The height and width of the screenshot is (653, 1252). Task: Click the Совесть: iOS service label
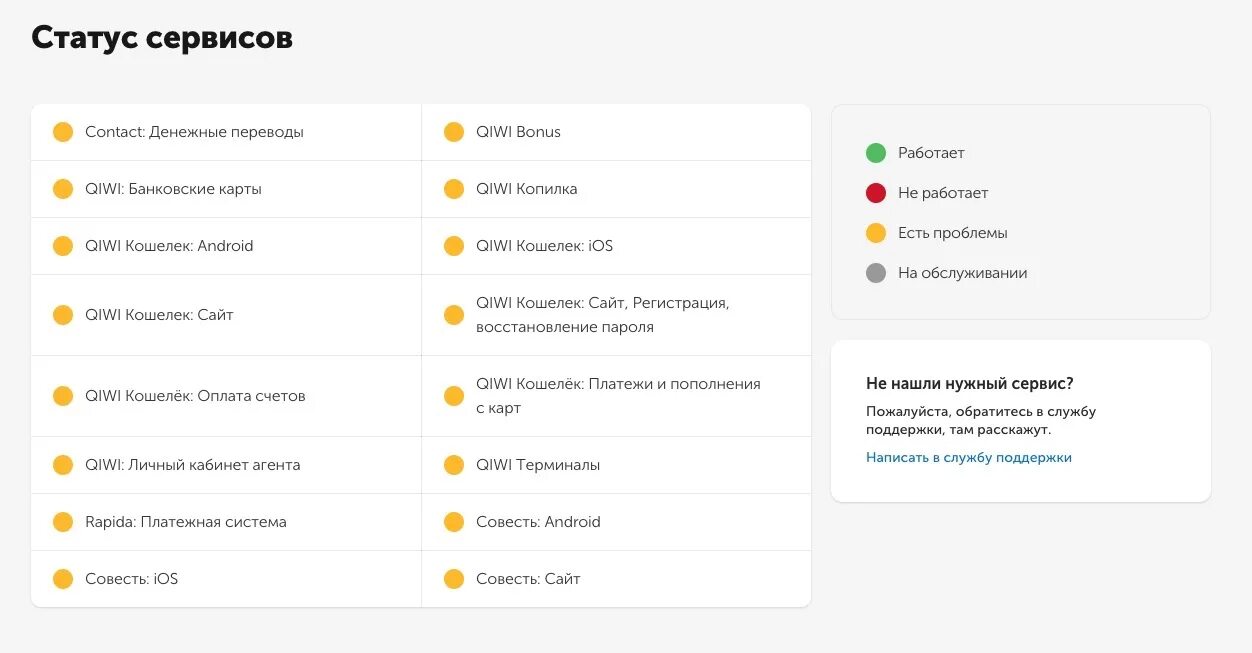point(131,579)
